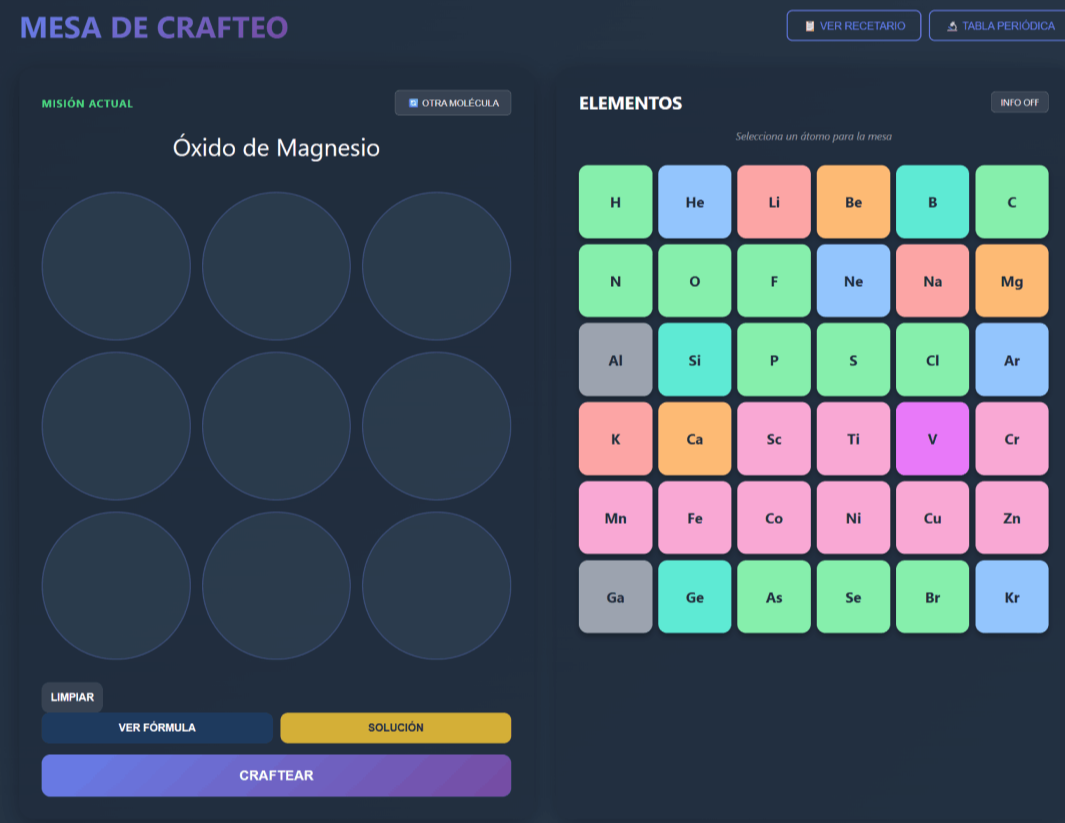This screenshot has width=1065, height=823.
Task: Reveal the answer with SOLUCIÓN
Action: coord(396,728)
